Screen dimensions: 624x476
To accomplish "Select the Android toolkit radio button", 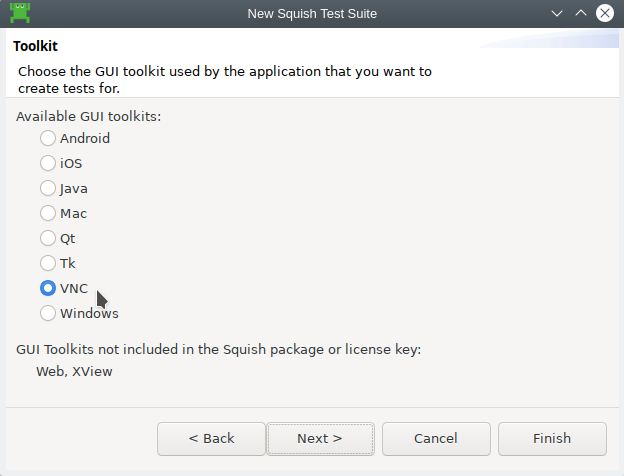I will [48, 138].
